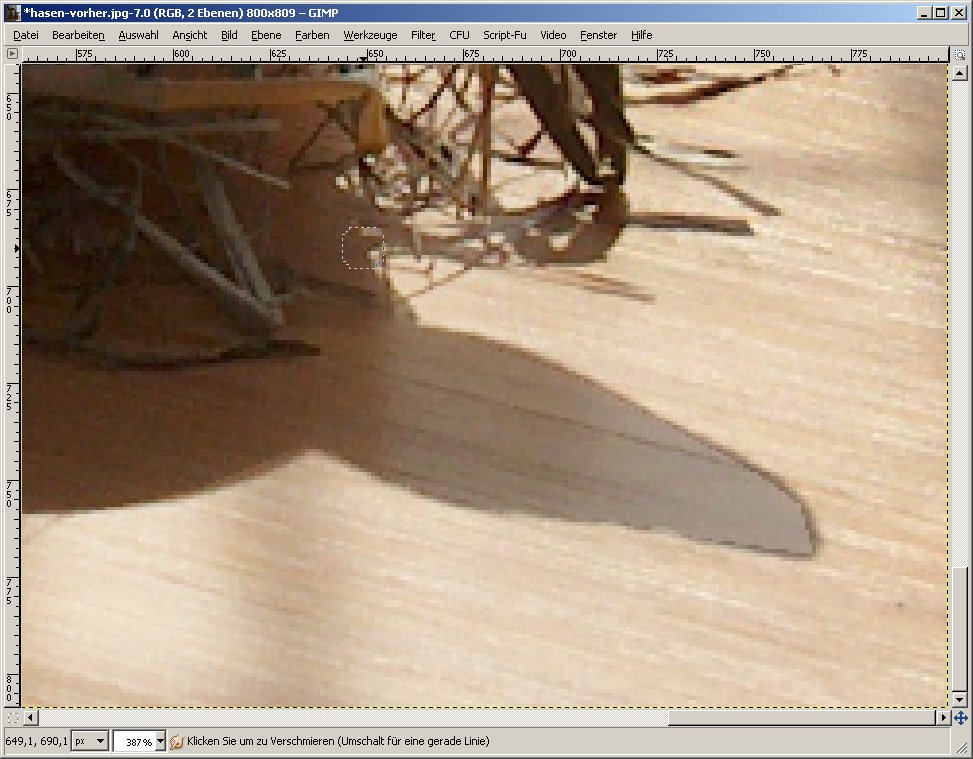The width and height of the screenshot is (973, 759).
Task: Open the Datei menu
Action: coord(25,35)
